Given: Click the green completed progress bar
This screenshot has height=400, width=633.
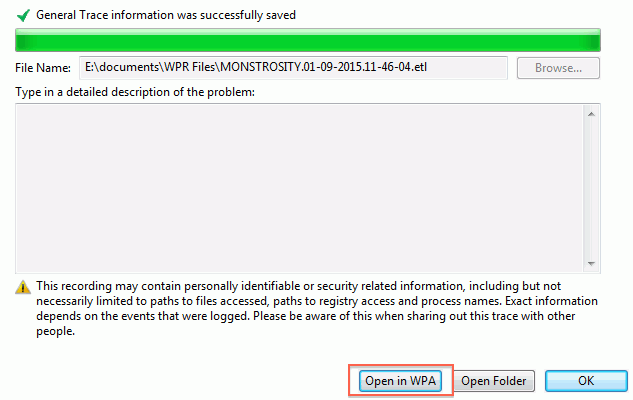Looking at the screenshot, I should pyautogui.click(x=308, y=40).
